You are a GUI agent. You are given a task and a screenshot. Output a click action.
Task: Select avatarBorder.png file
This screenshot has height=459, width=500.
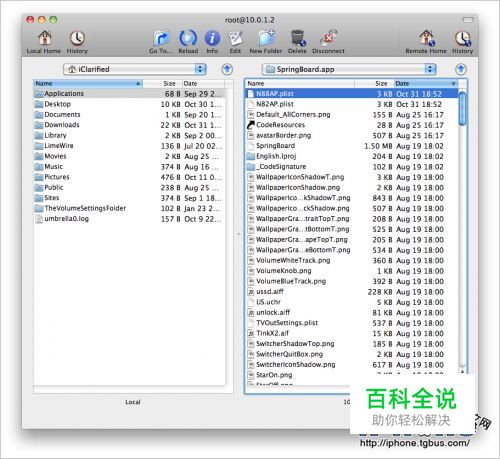tap(352, 135)
